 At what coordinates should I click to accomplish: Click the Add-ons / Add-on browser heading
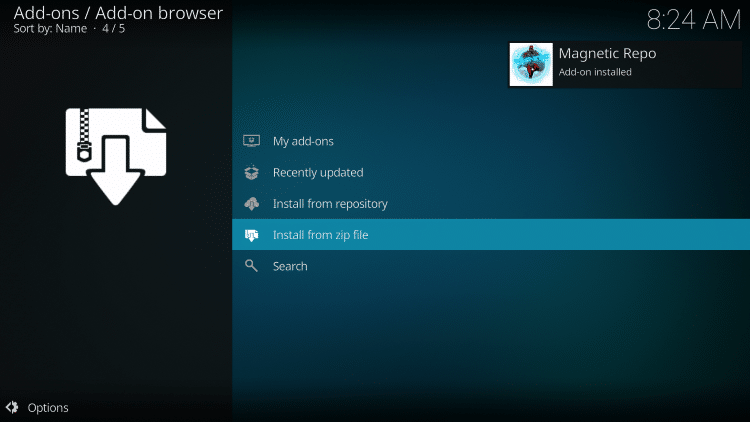pyautogui.click(x=118, y=13)
